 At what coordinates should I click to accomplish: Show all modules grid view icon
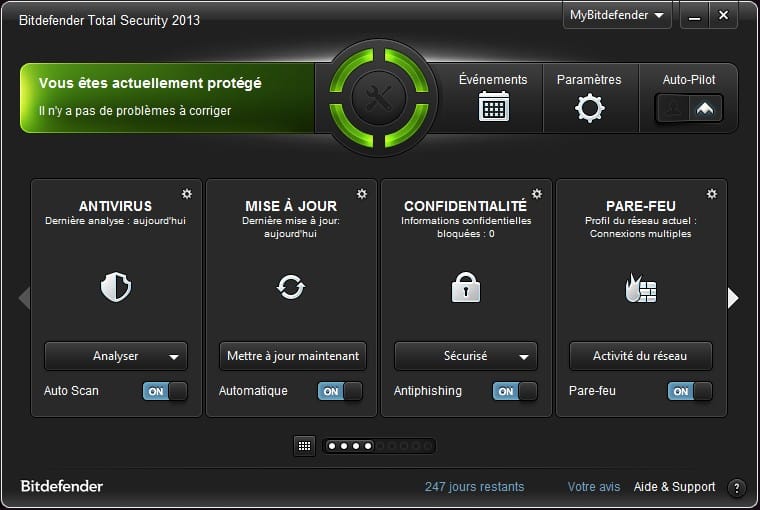point(304,446)
